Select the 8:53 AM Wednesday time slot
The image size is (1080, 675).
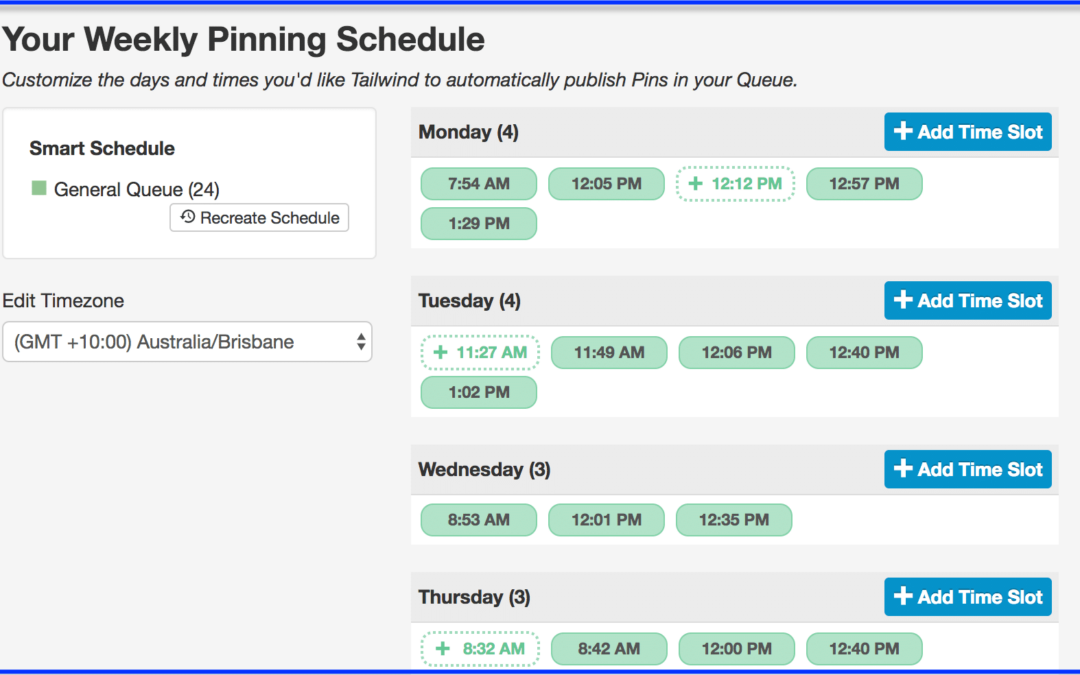[479, 520]
